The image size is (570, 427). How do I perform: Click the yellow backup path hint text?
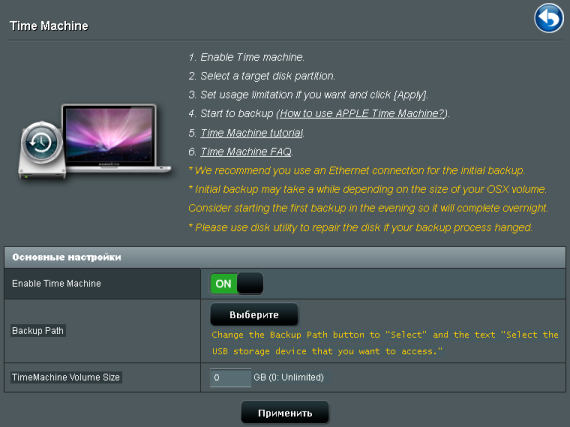click(385, 343)
